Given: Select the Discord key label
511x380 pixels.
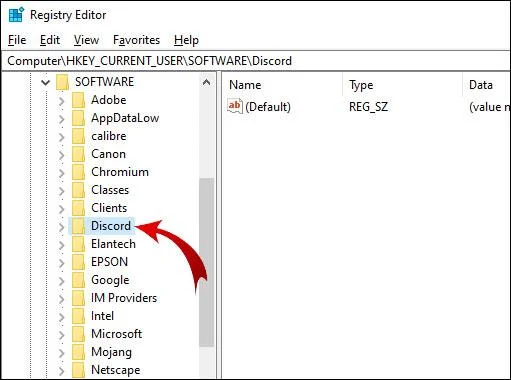Looking at the screenshot, I should 111,226.
